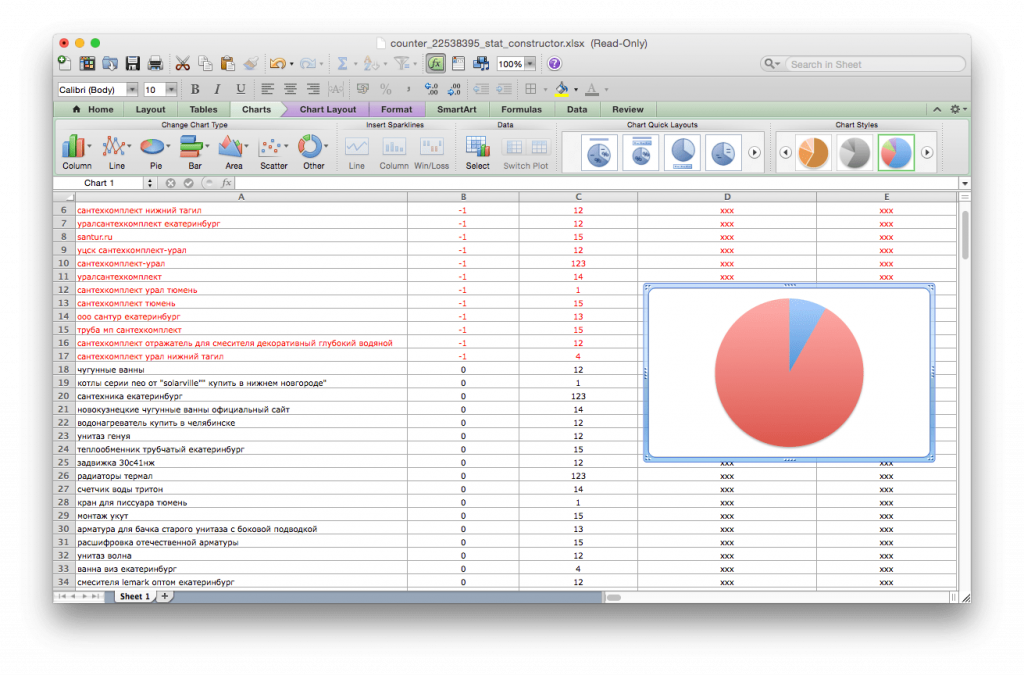Click the add sheet plus button
Screen dimensions: 1024x675
[x=165, y=596]
